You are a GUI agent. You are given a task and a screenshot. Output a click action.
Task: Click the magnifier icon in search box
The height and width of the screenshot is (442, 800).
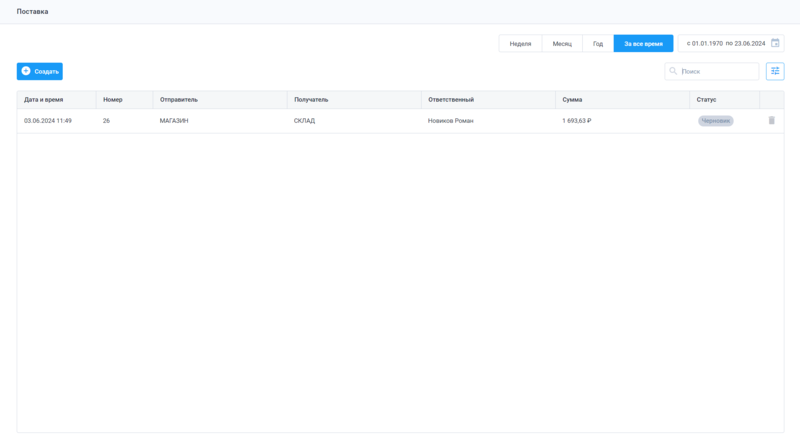pyautogui.click(x=673, y=71)
